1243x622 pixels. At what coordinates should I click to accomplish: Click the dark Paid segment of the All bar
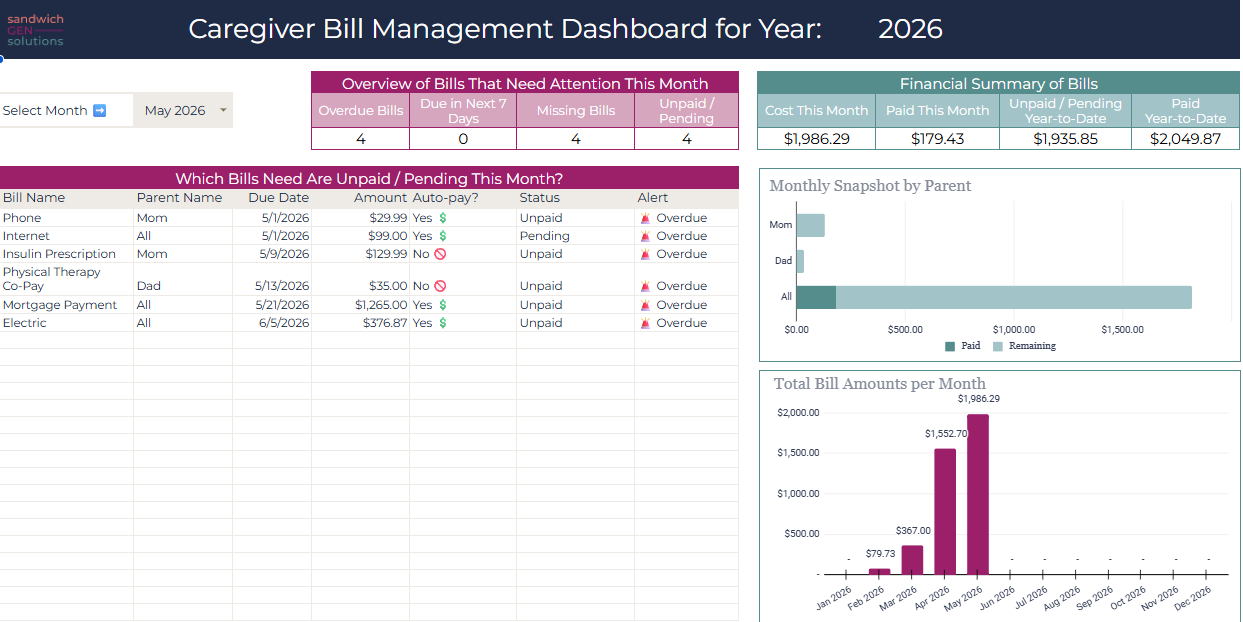click(816, 297)
